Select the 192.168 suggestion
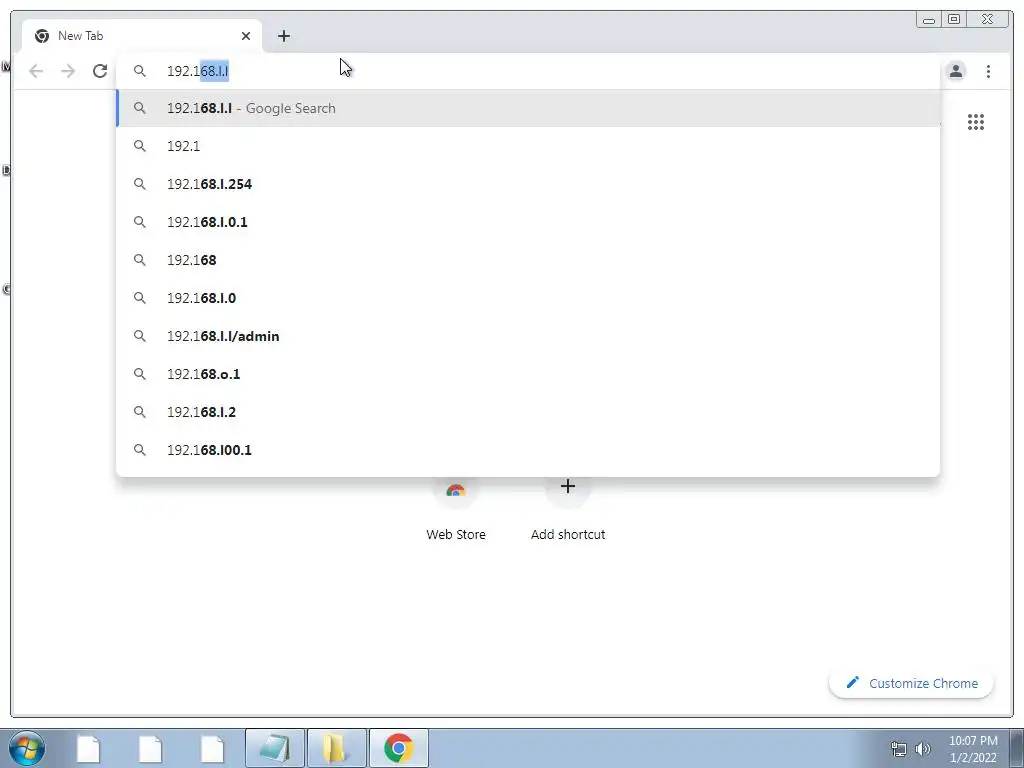Image resolution: width=1024 pixels, height=768 pixels. [528, 260]
